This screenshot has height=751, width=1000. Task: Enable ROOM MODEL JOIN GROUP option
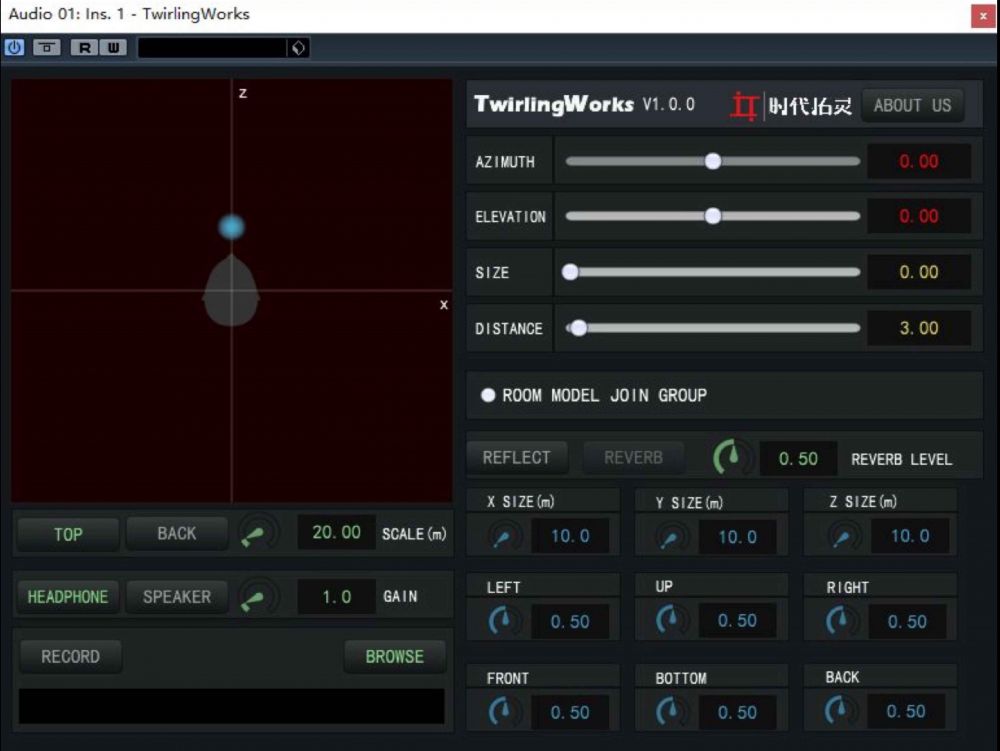[488, 395]
